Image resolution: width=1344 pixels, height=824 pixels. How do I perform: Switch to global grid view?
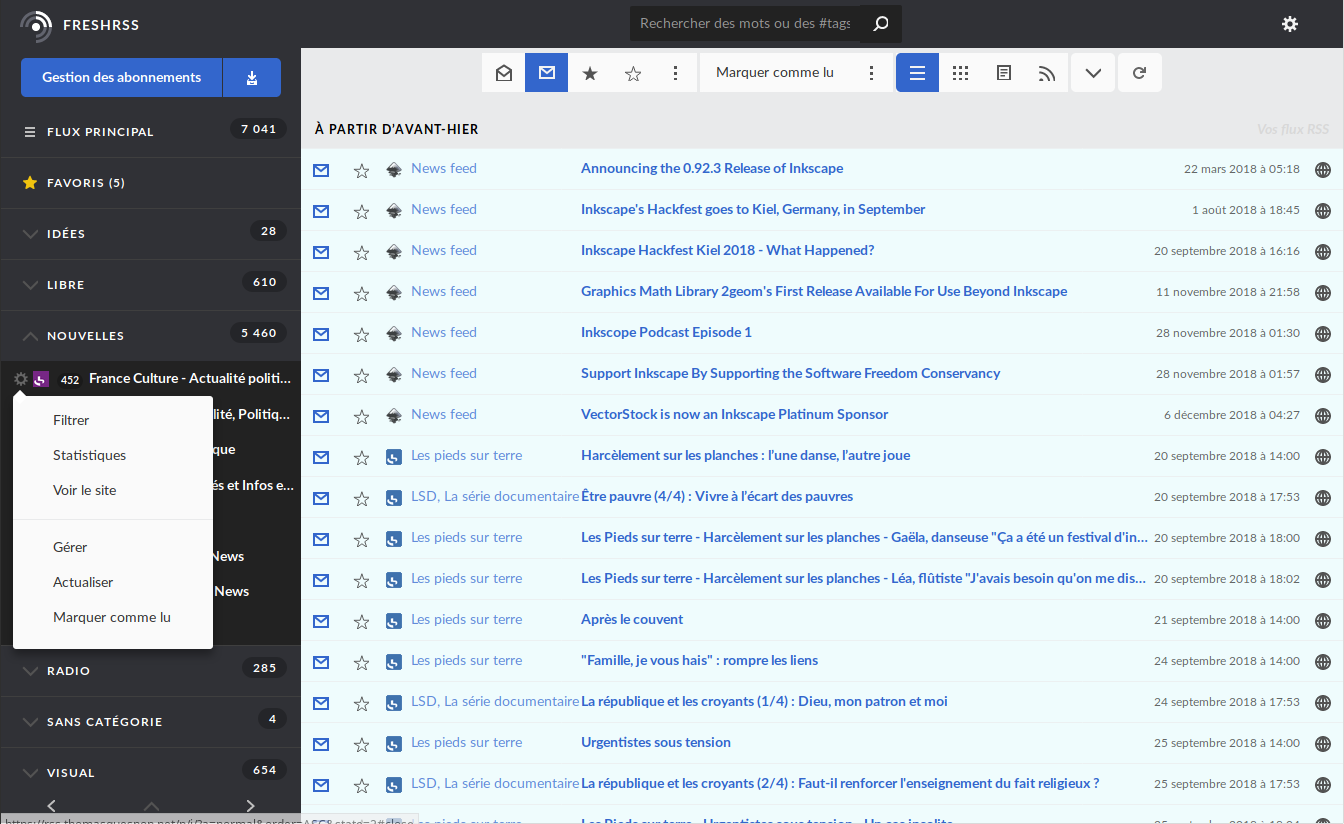(960, 73)
